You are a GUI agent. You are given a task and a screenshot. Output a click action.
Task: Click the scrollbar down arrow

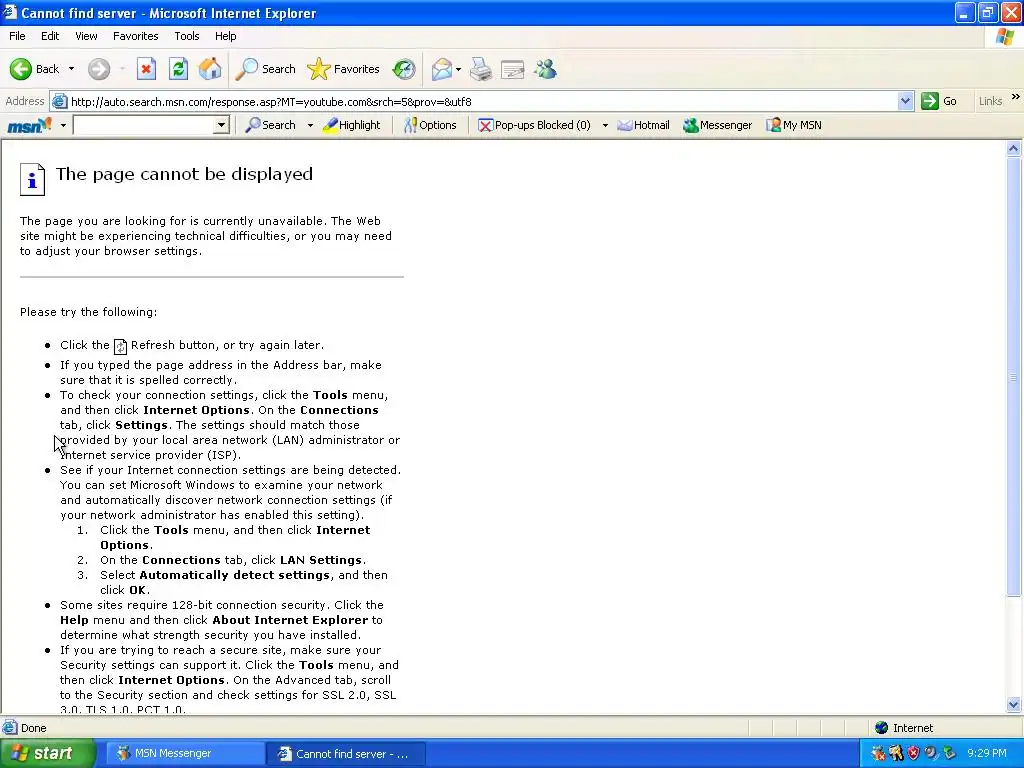click(x=1013, y=704)
